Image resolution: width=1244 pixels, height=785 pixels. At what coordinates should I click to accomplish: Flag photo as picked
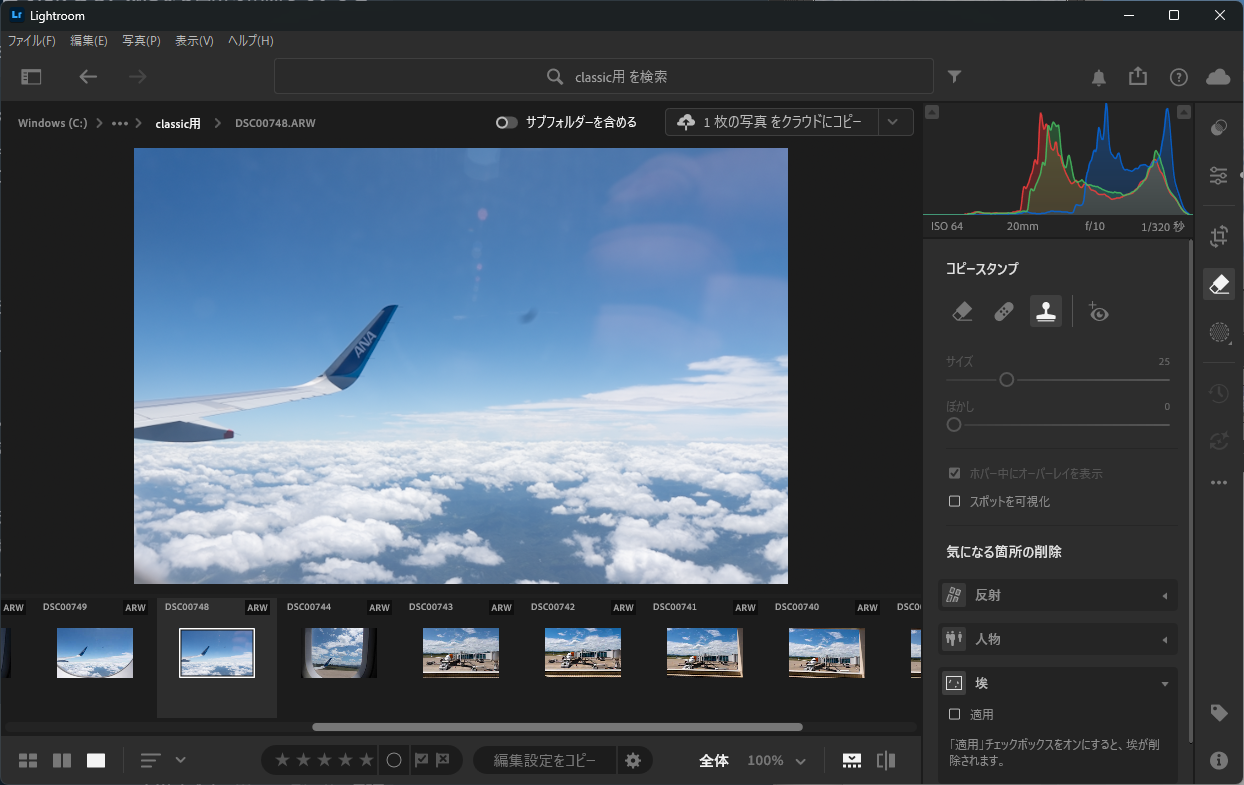(422, 760)
